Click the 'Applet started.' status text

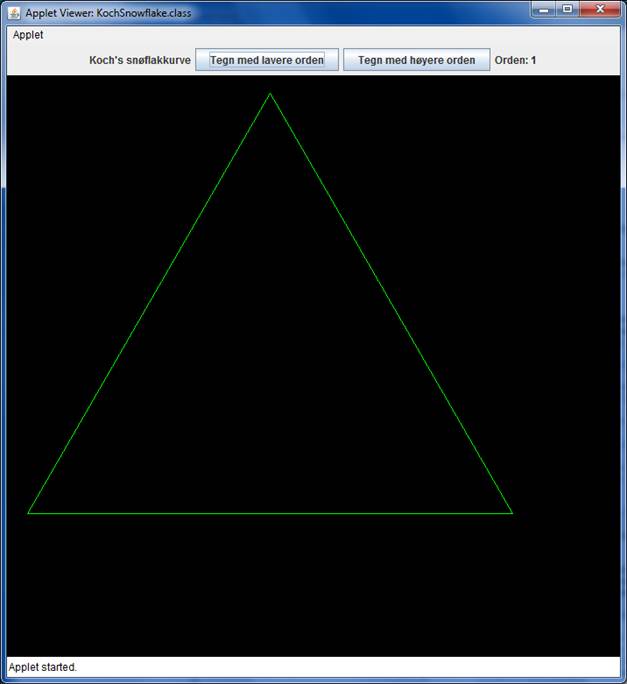pyautogui.click(x=43, y=667)
